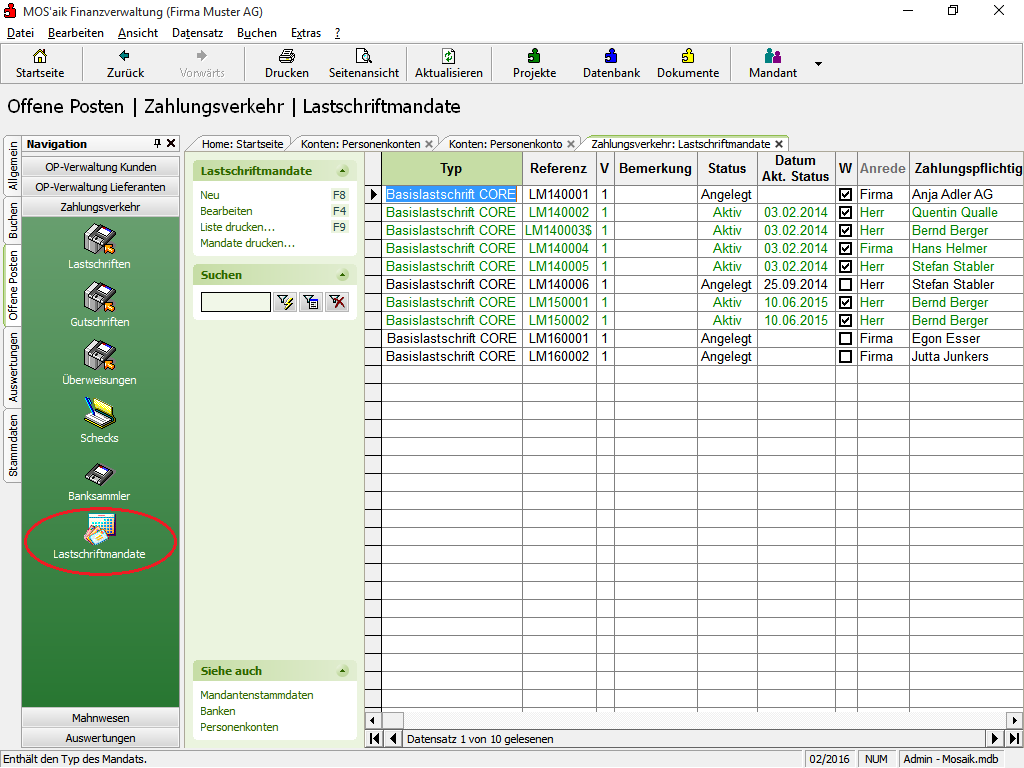Open Schecks in the navigation pane
Viewport: 1024px width, 768px height.
(99, 422)
